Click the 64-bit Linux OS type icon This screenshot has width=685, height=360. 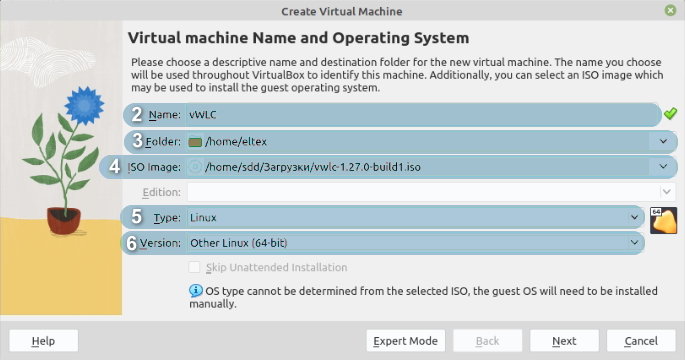pos(663,221)
